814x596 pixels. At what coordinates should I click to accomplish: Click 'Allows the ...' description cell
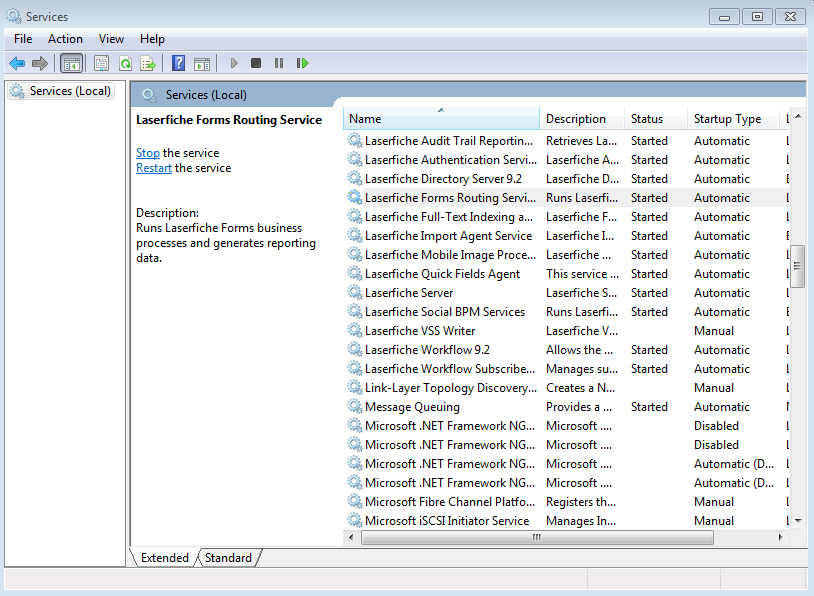pos(579,350)
